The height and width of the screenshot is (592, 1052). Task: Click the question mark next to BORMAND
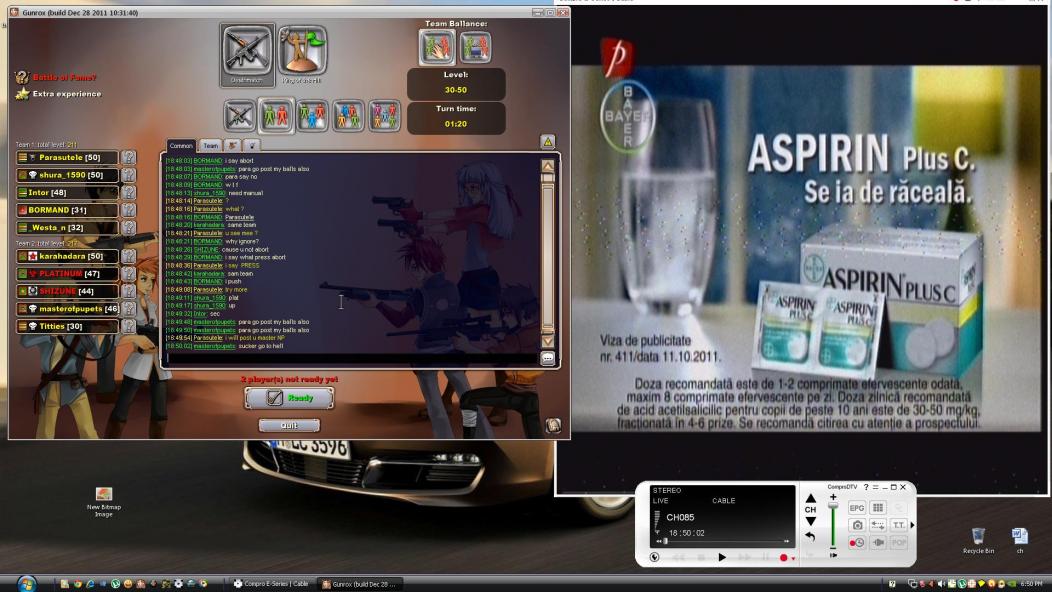coord(129,210)
